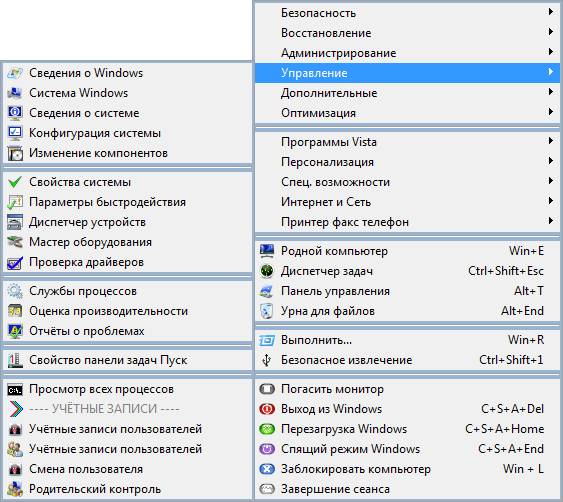Image resolution: width=563 pixels, height=502 pixels.
Task: Click the green Перезагрузка Windows icon
Action: click(267, 429)
